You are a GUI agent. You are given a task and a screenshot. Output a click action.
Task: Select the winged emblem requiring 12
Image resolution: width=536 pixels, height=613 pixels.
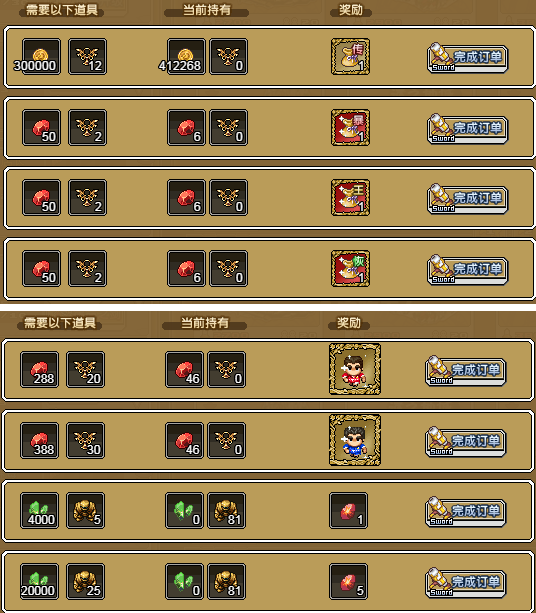87,57
